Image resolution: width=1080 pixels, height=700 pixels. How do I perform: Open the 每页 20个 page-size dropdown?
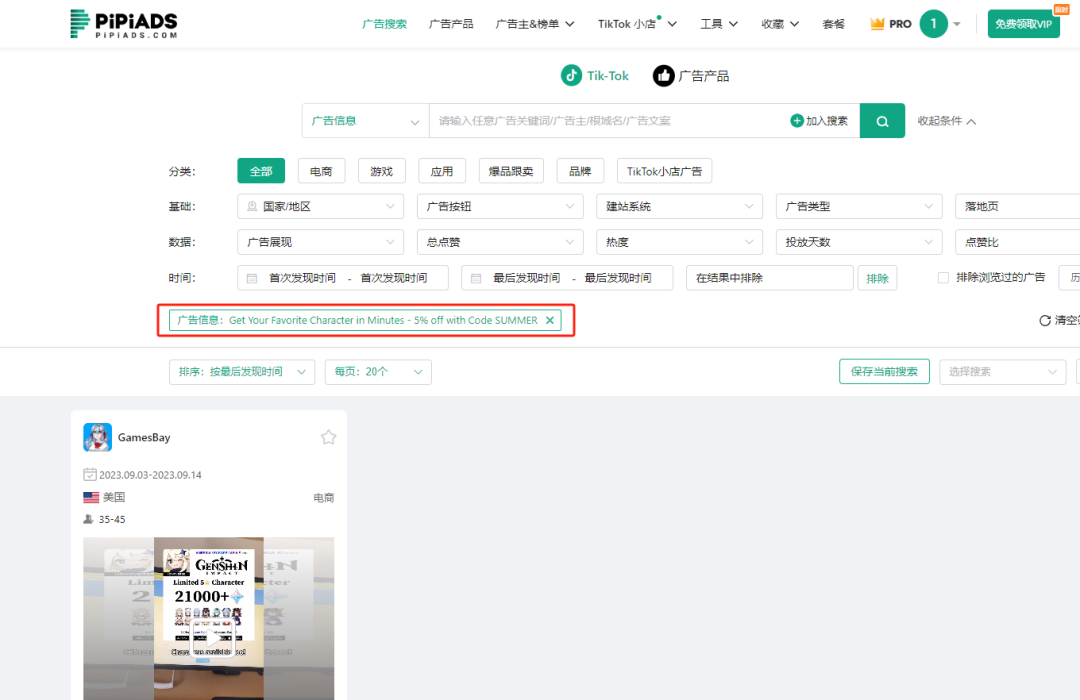378,371
